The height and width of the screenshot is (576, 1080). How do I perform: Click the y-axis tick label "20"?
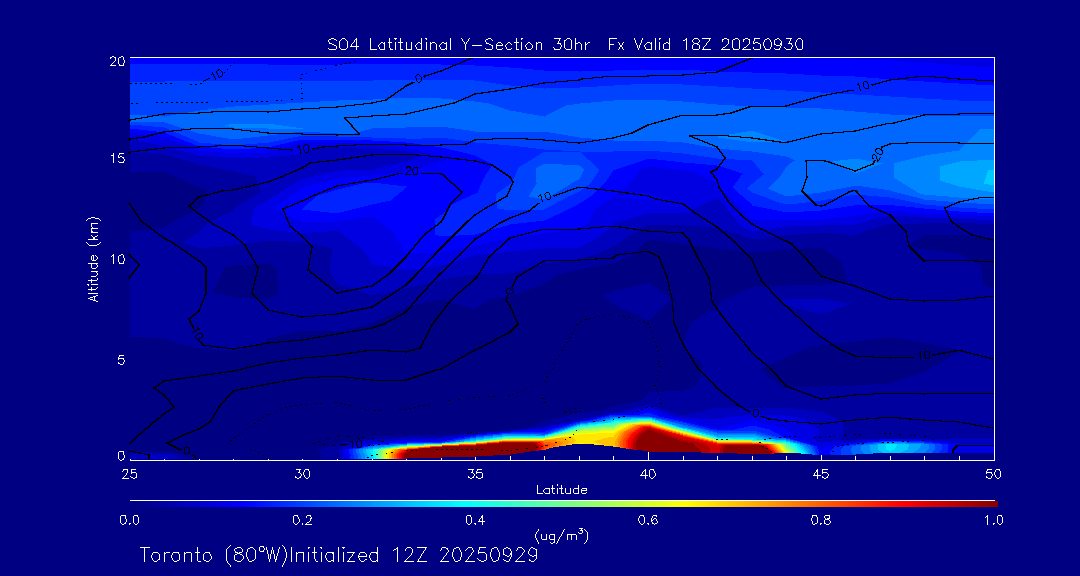point(116,61)
